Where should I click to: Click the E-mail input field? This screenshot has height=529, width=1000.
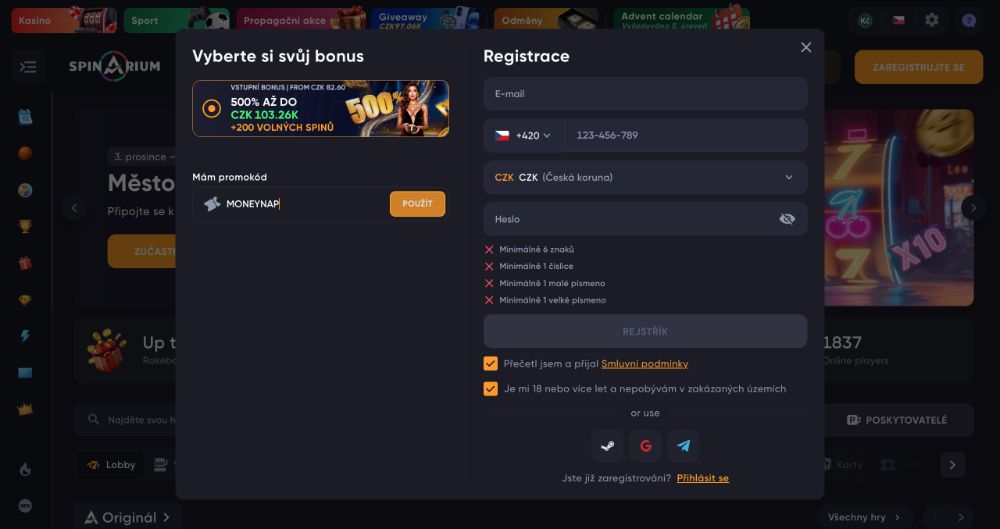[x=645, y=94]
